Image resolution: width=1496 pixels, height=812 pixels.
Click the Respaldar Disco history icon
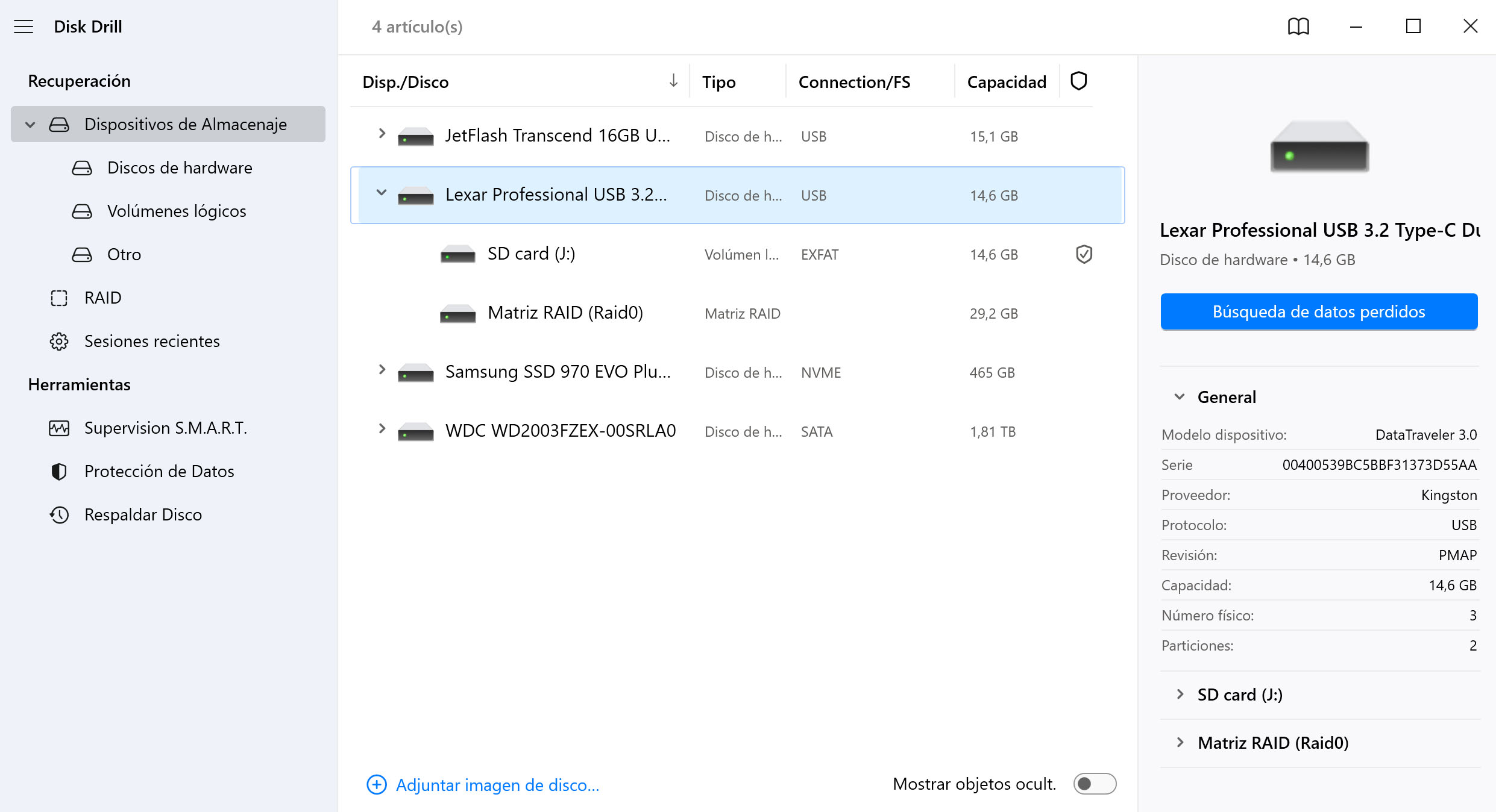[59, 514]
